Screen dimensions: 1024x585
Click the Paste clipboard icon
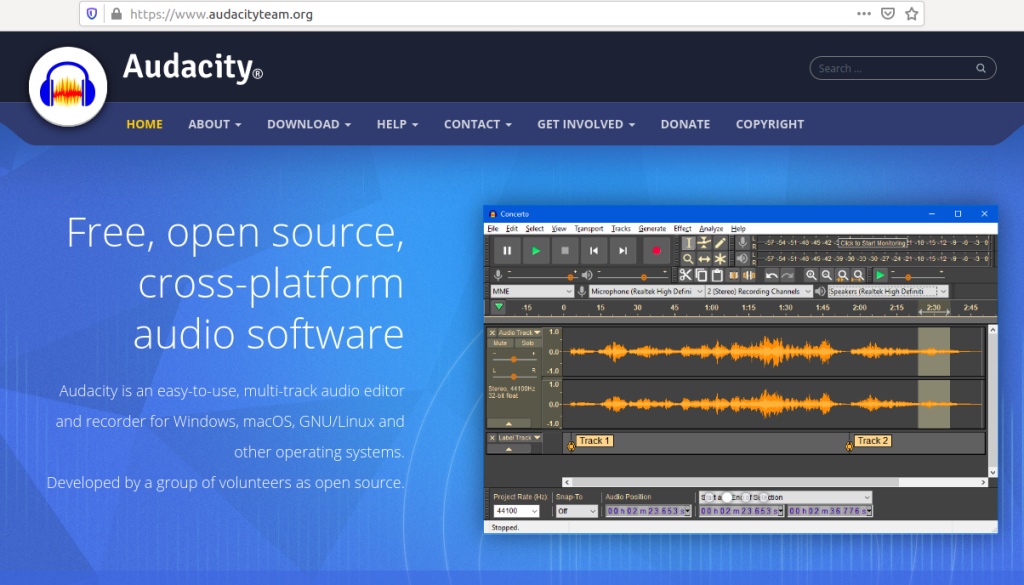pyautogui.click(x=717, y=276)
